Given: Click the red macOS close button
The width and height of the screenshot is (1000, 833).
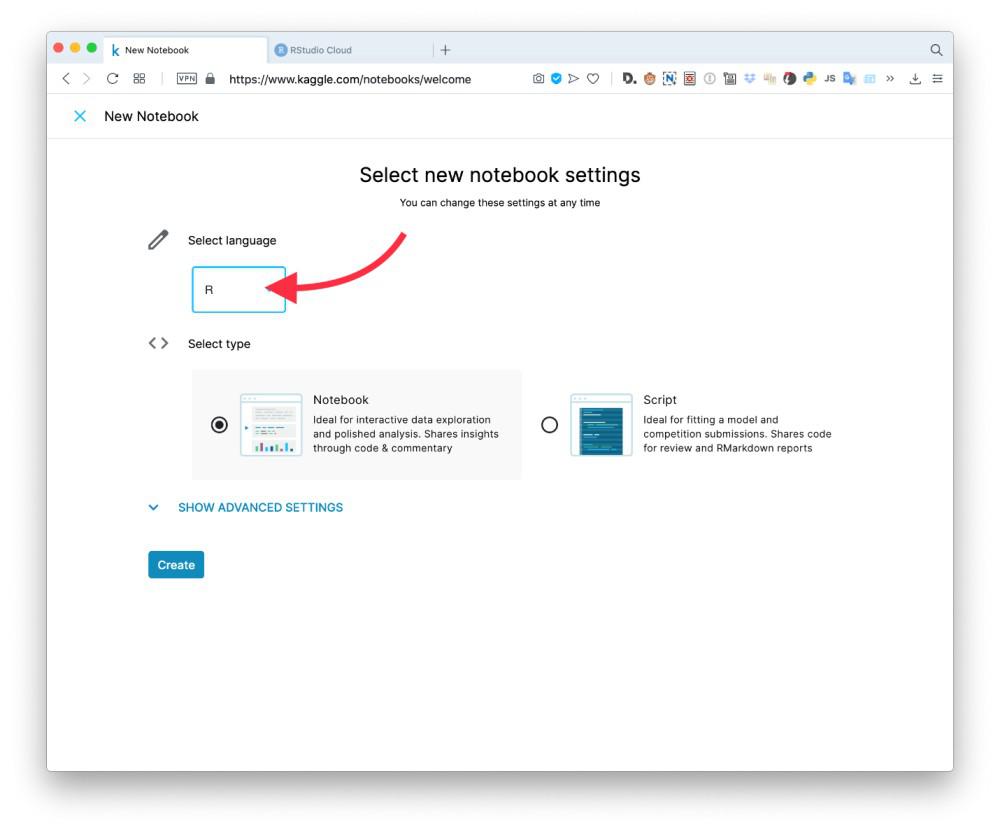Looking at the screenshot, I should coord(58,48).
